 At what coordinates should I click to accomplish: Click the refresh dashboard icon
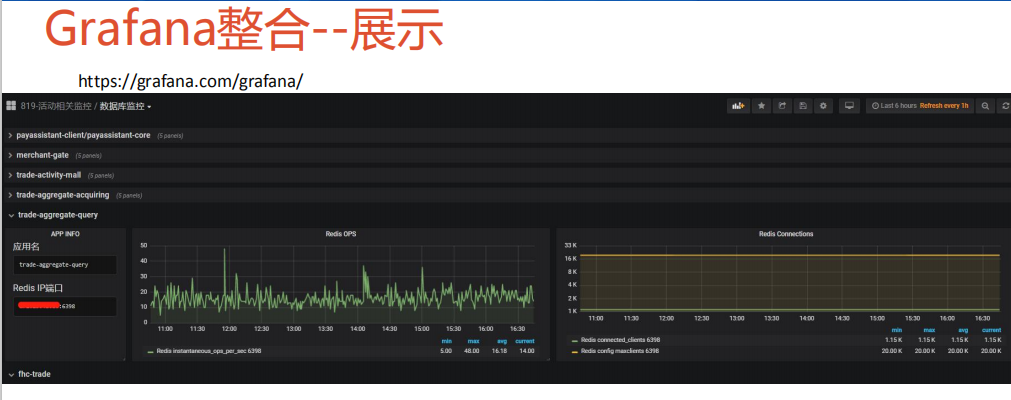[x=1005, y=106]
